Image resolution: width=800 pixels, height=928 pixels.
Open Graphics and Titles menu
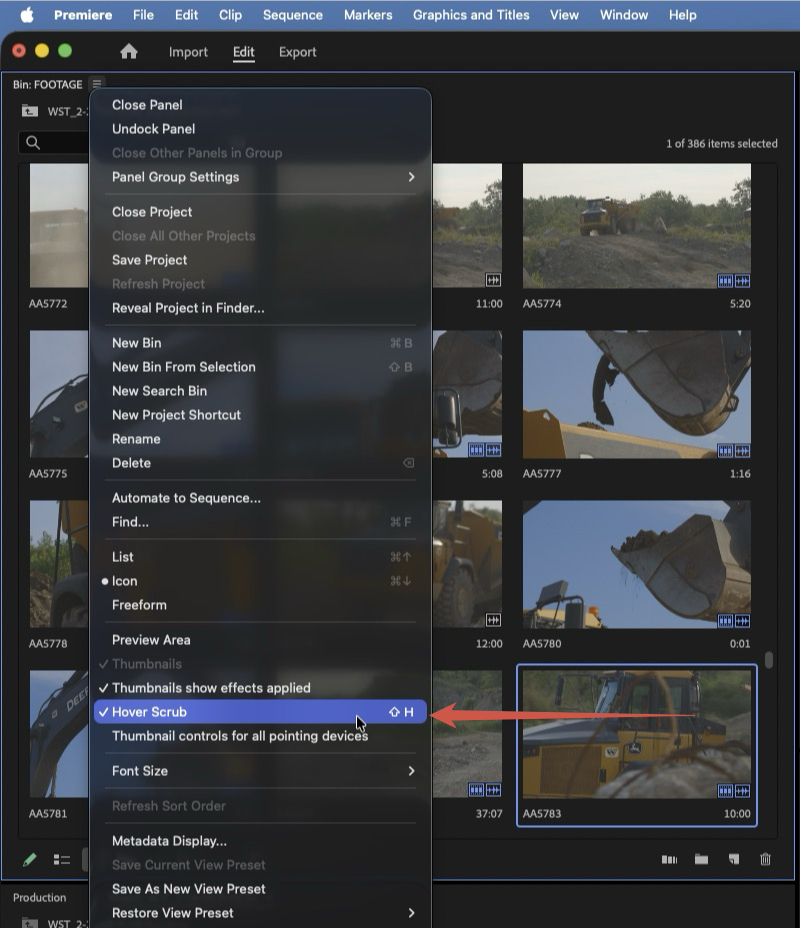471,15
